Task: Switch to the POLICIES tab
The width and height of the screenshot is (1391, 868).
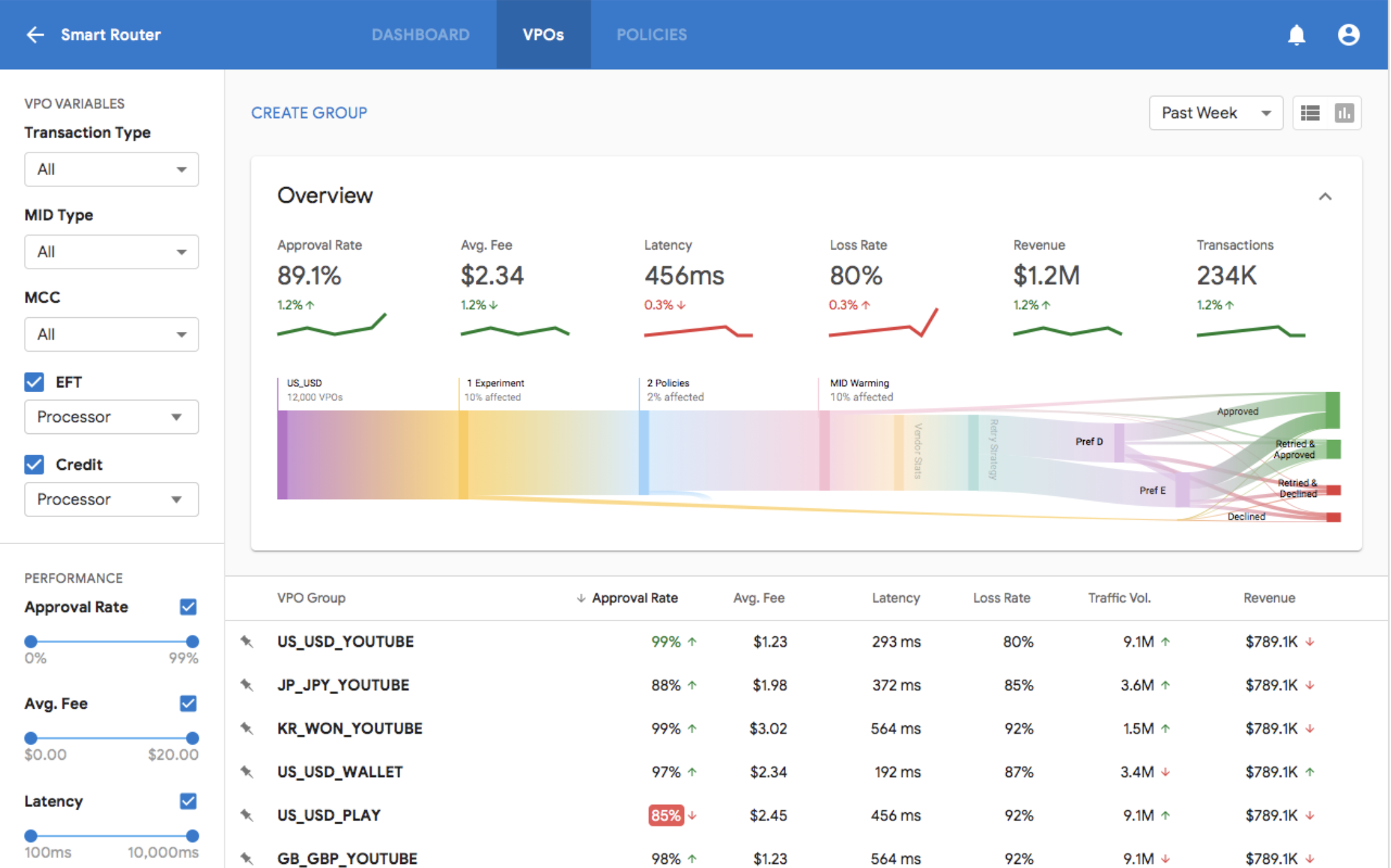Action: [651, 35]
